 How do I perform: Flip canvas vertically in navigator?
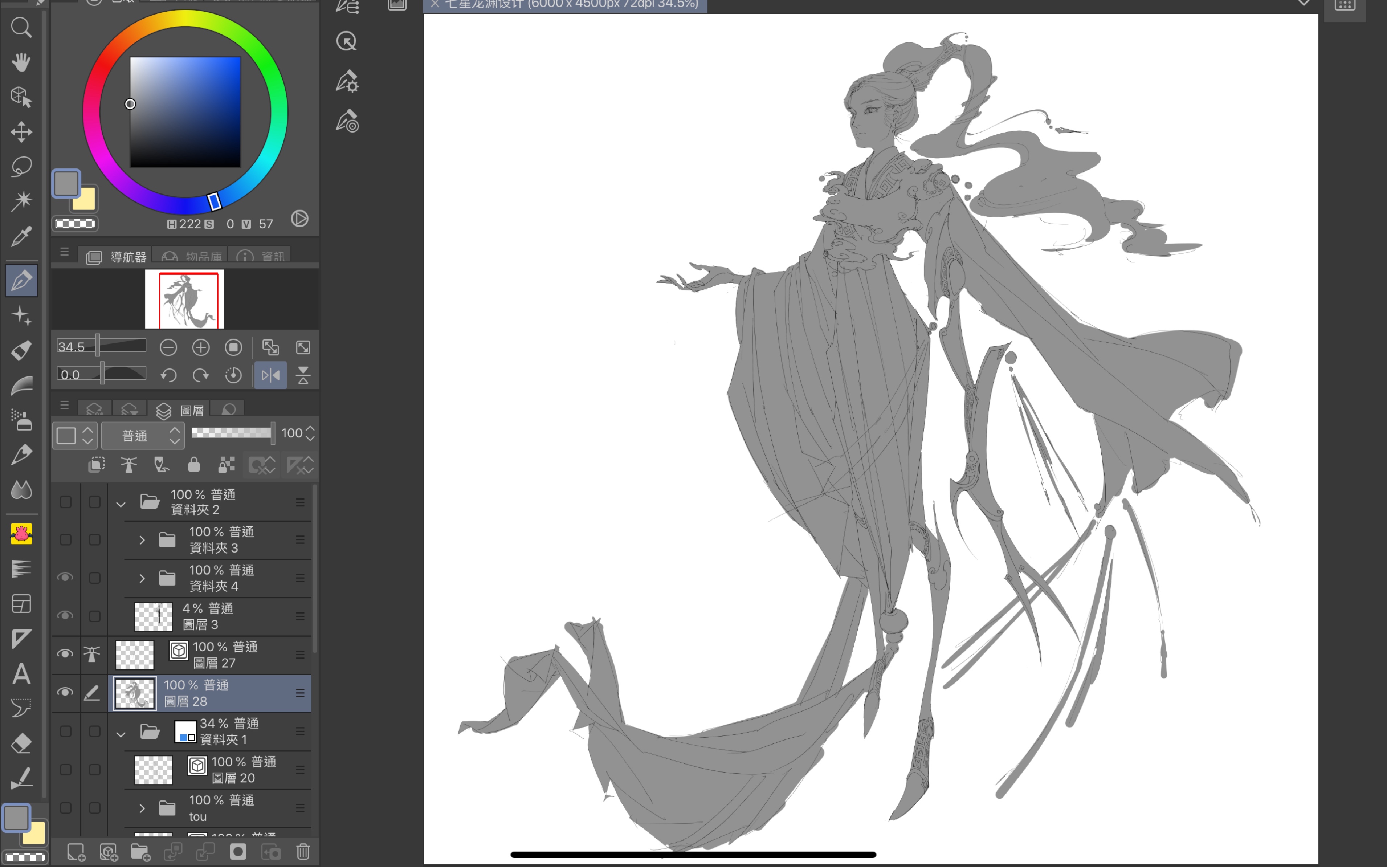[x=303, y=375]
